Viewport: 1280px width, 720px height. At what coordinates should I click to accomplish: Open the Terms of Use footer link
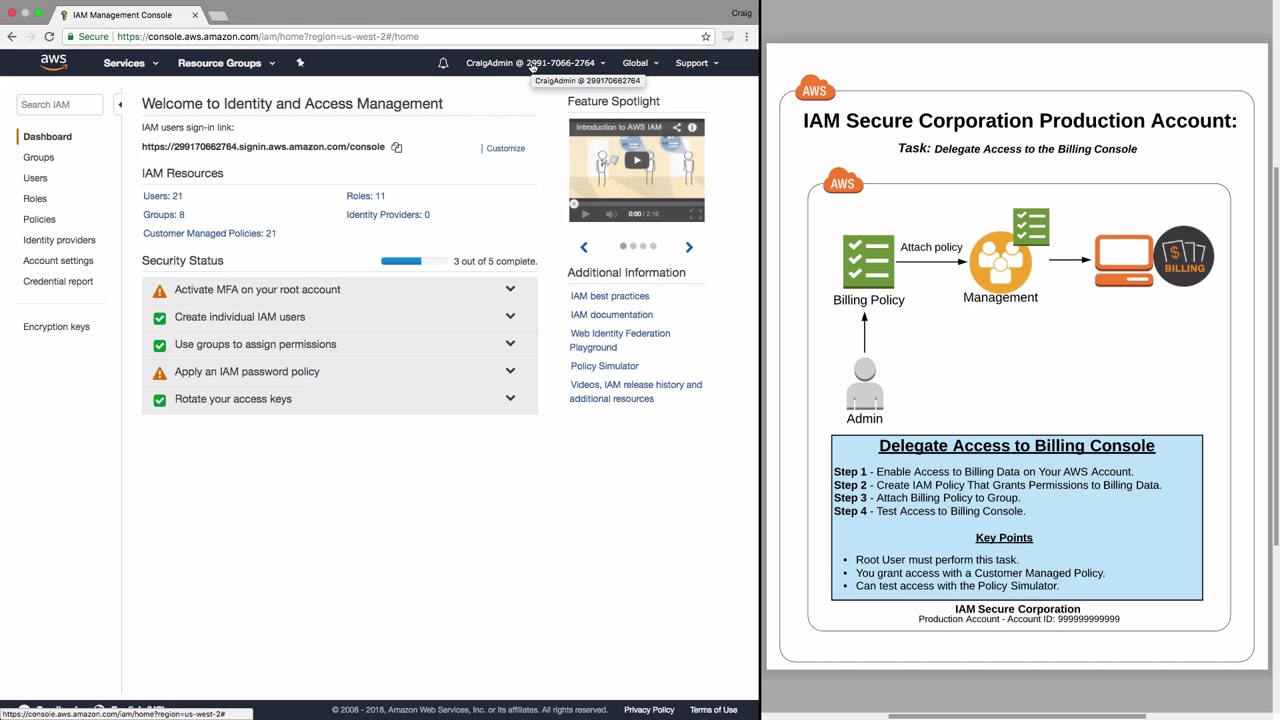coord(714,710)
